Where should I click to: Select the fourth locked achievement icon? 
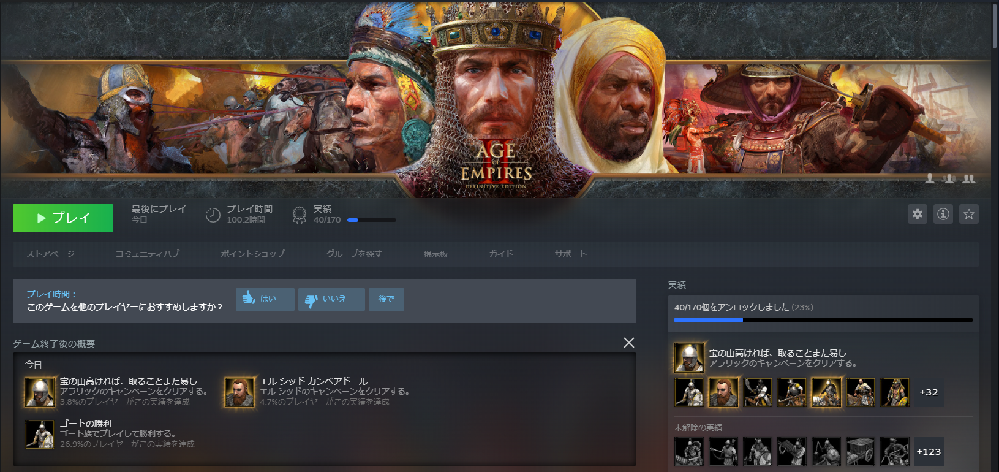[x=792, y=451]
